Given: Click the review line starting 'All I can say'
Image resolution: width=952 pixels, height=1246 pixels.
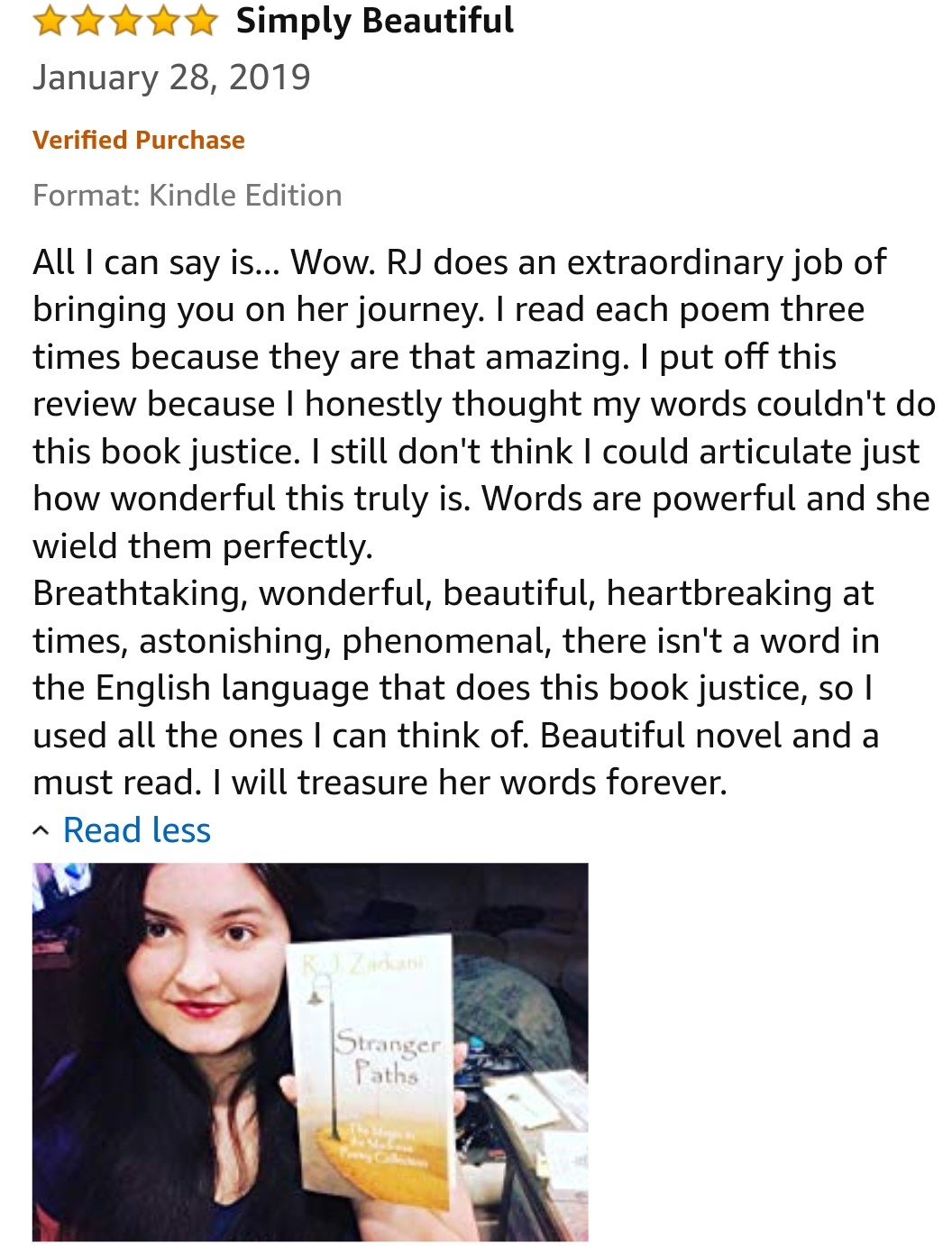Looking at the screenshot, I should pos(459,262).
